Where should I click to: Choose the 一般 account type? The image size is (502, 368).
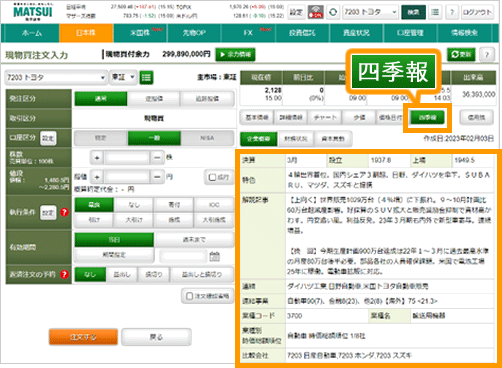[x=154, y=138]
